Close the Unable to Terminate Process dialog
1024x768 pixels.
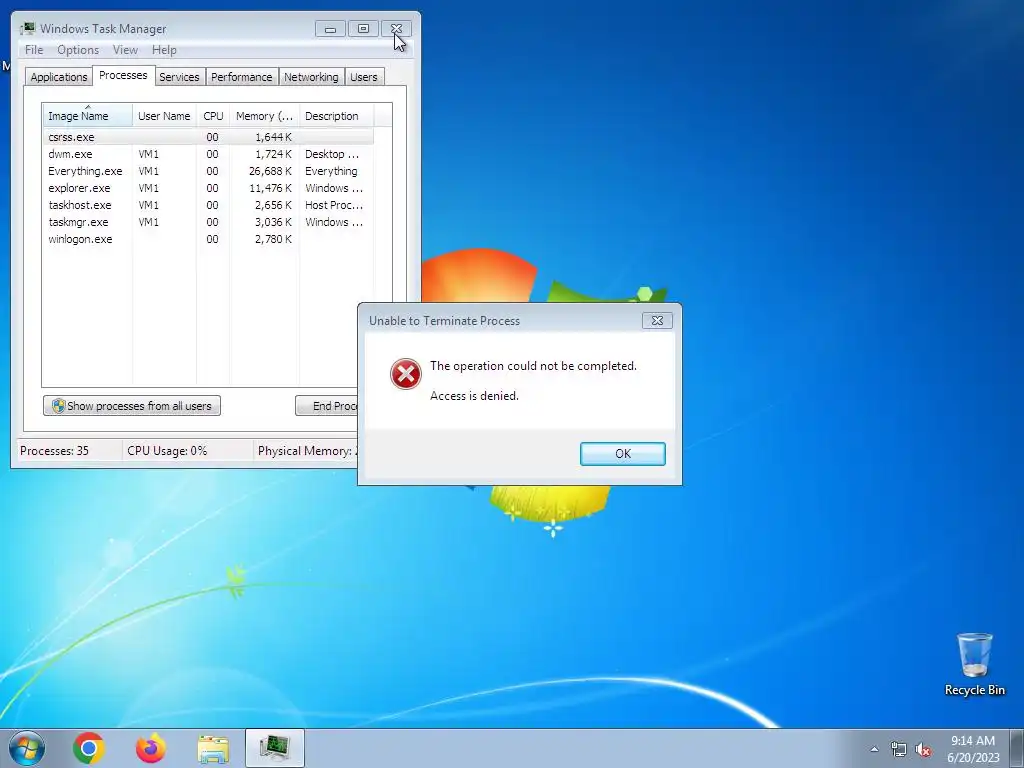click(x=657, y=321)
